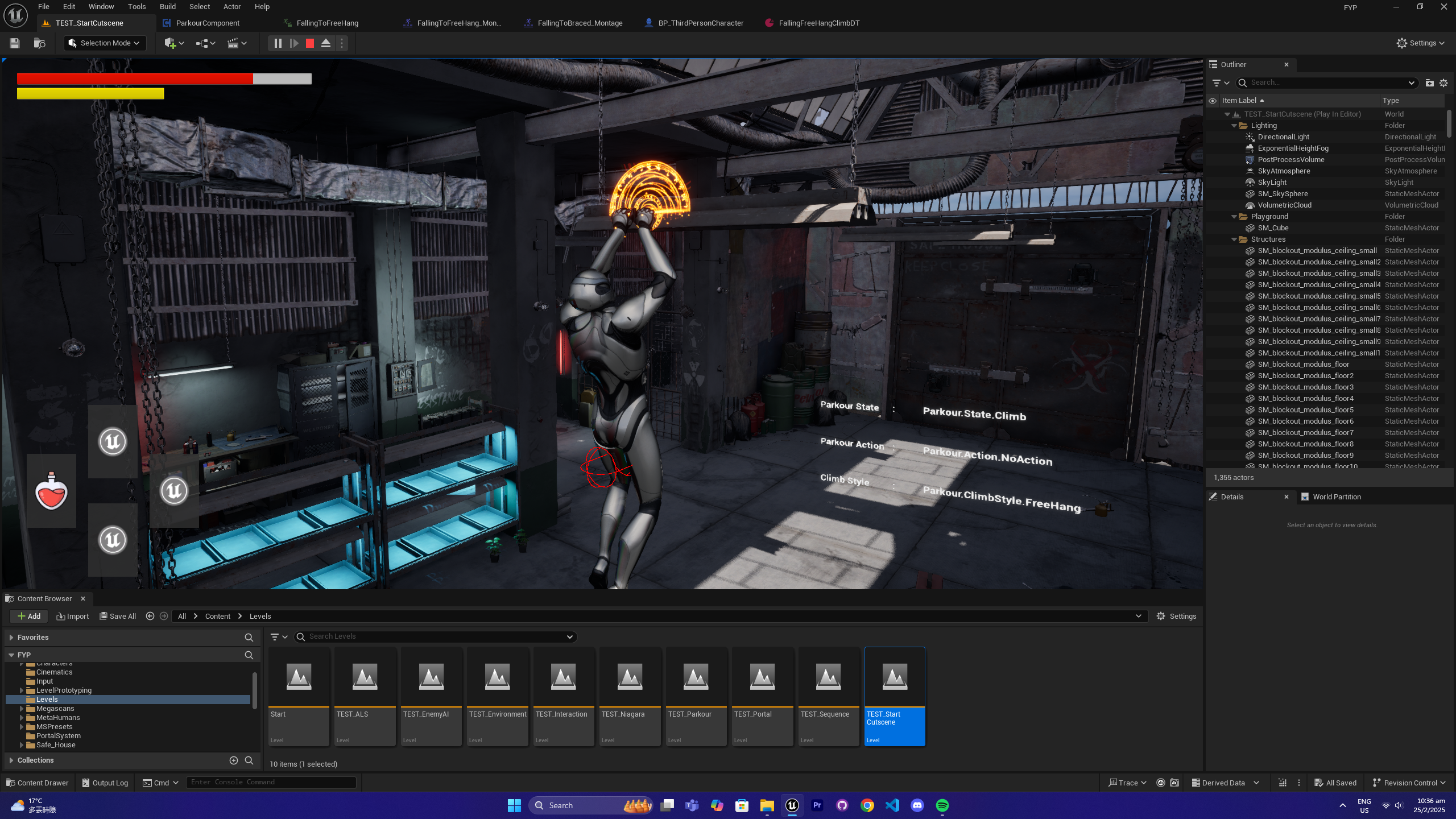Open Outliner settings gear icon

[1443, 83]
